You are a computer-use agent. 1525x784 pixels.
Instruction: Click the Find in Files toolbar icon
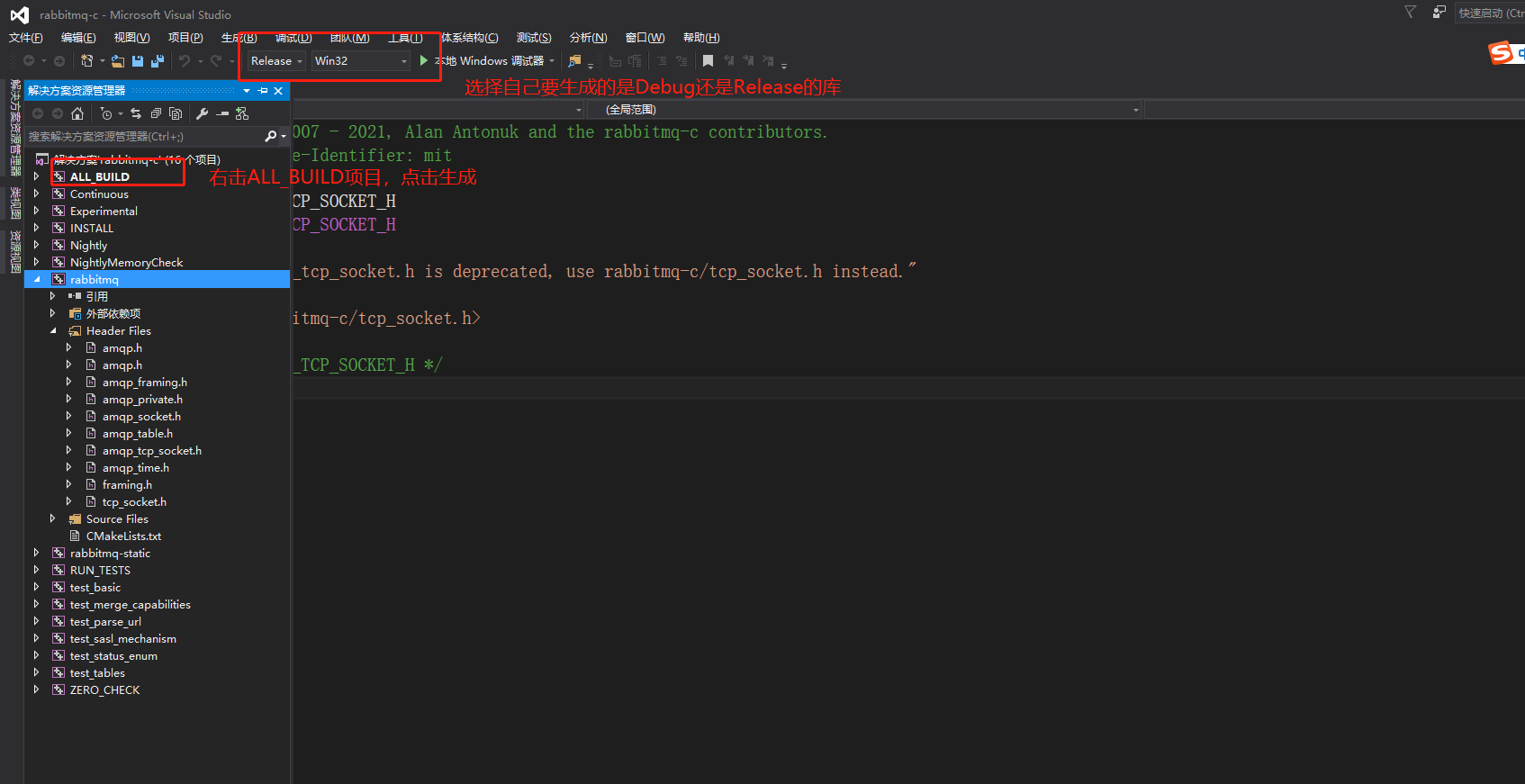tap(574, 60)
